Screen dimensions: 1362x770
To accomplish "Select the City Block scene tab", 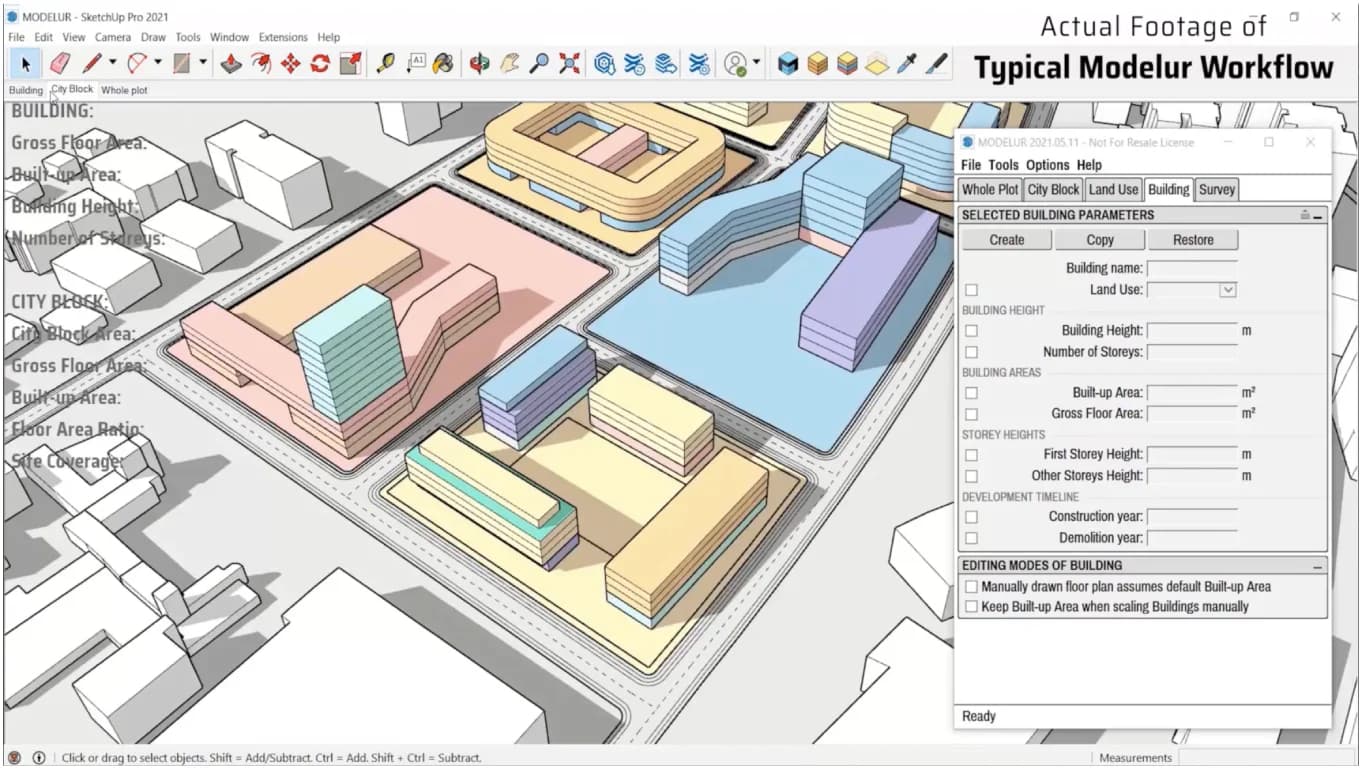I will [x=72, y=89].
